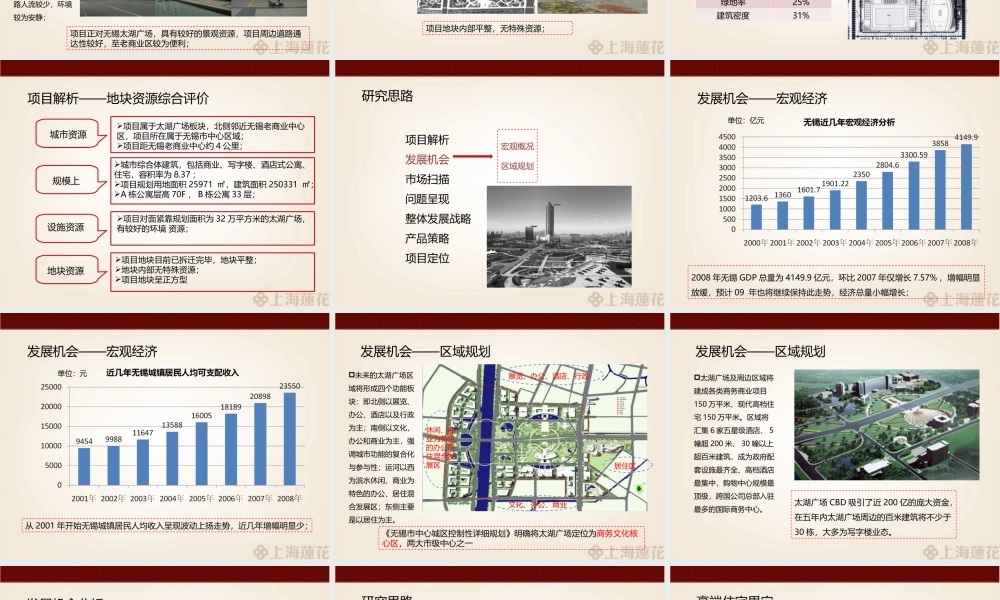This screenshot has height=600, width=1000.
Task: Click the dashed box containing 宏观概况
Action: [x=517, y=155]
